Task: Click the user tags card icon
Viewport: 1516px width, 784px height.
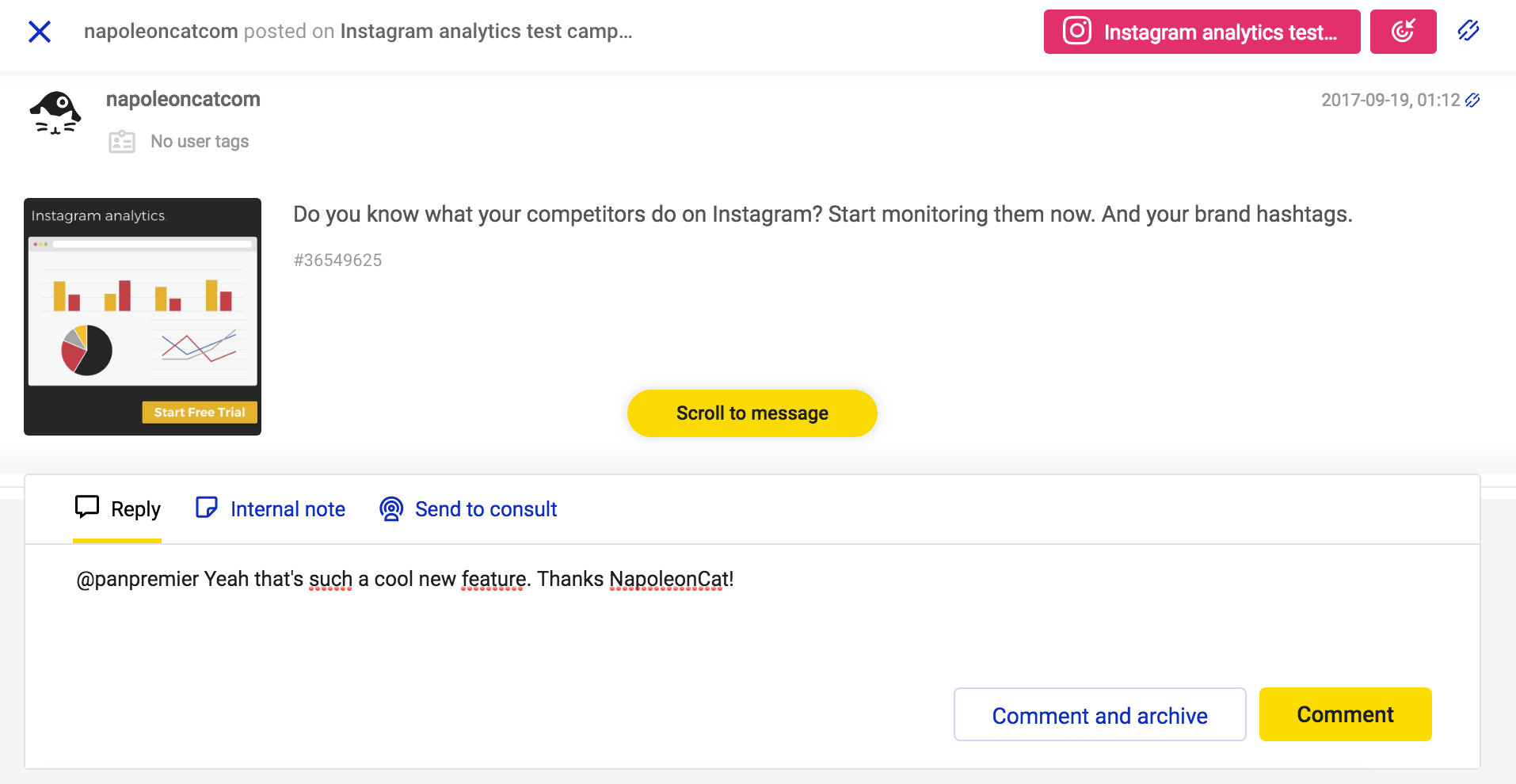Action: pos(122,142)
